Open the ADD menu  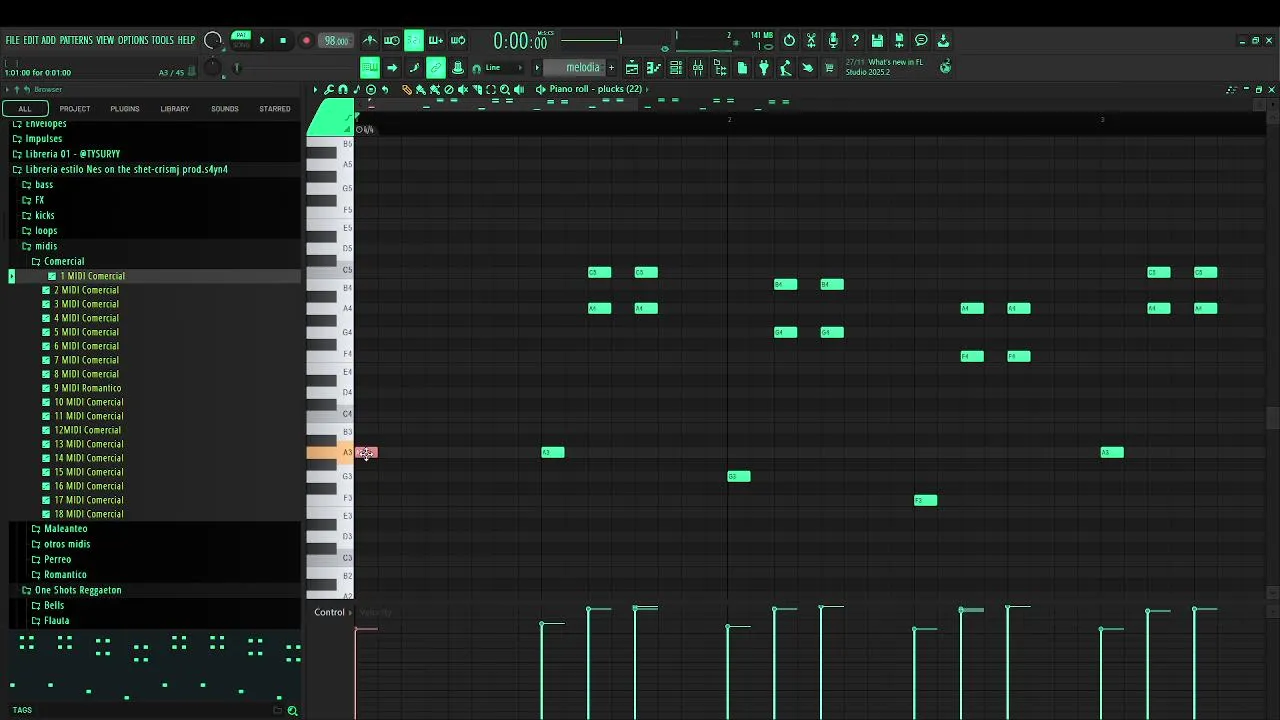pyautogui.click(x=48, y=40)
